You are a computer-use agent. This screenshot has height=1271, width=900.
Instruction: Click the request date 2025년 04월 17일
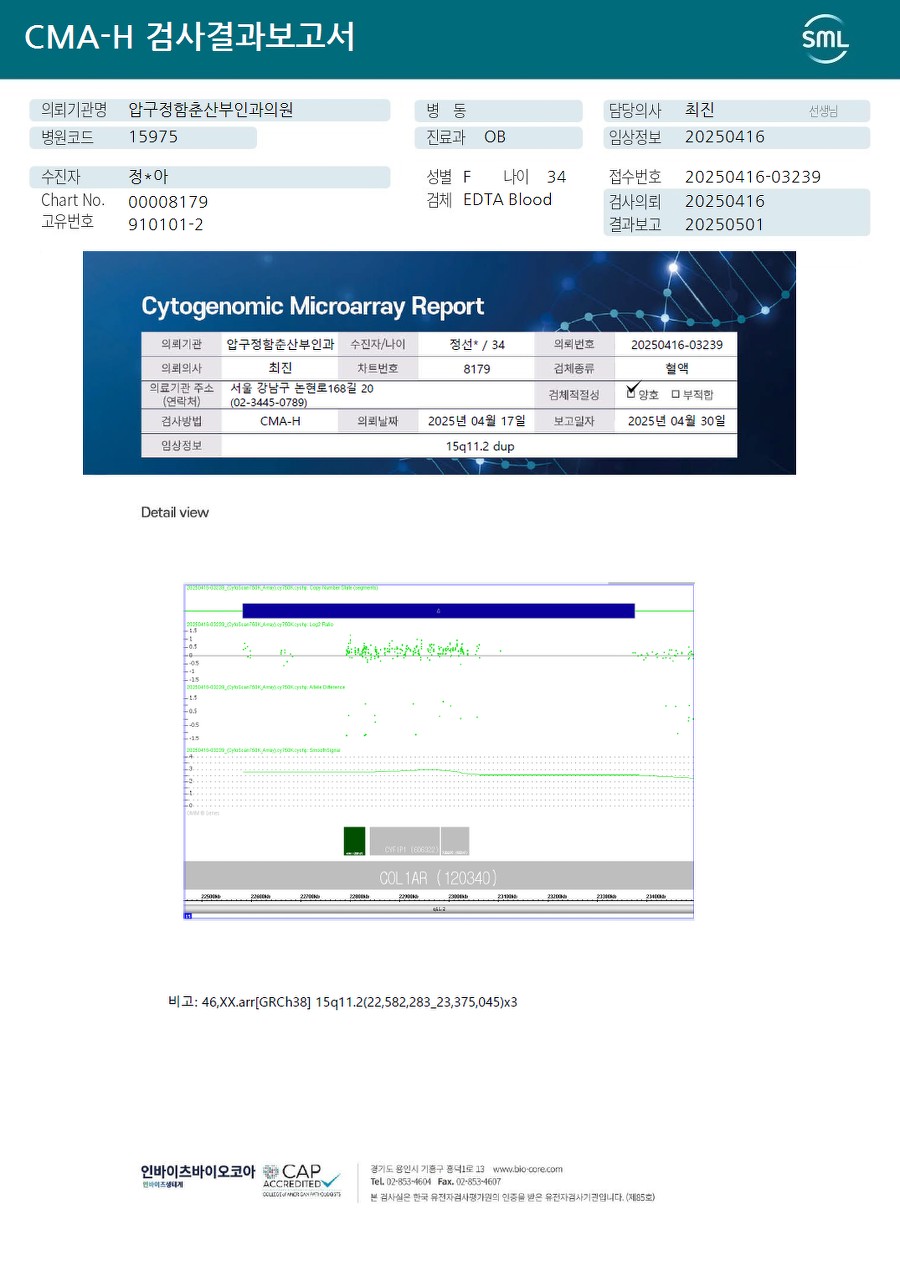pos(476,421)
